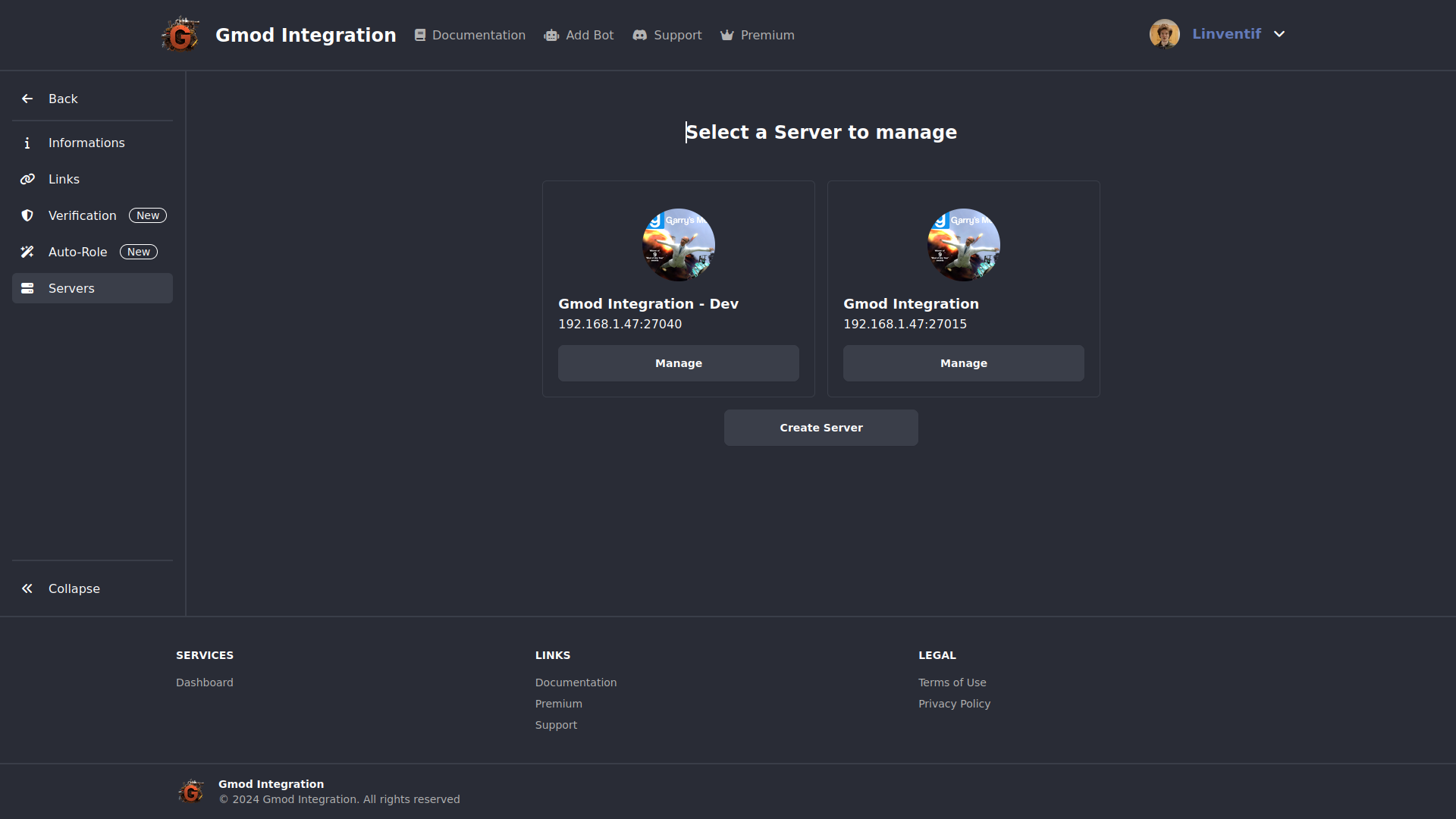Click the Linventif user avatar

[1164, 34]
